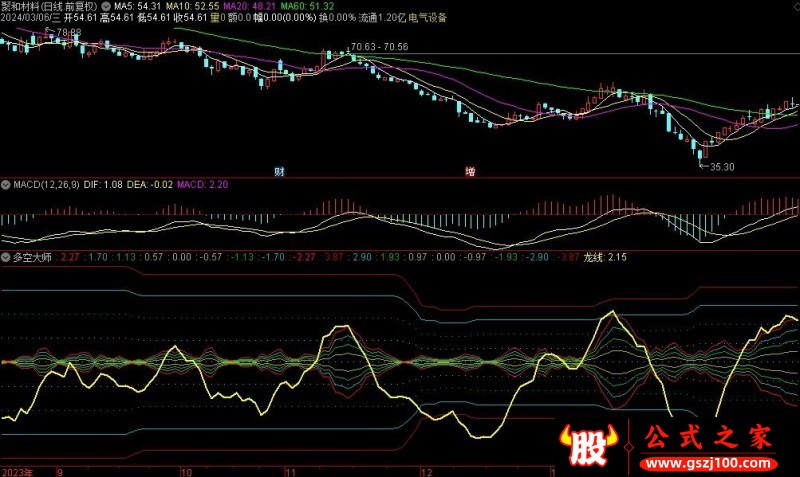Click the 78.88 high price arrow label
The width and height of the screenshot is (800, 477).
click(x=65, y=33)
